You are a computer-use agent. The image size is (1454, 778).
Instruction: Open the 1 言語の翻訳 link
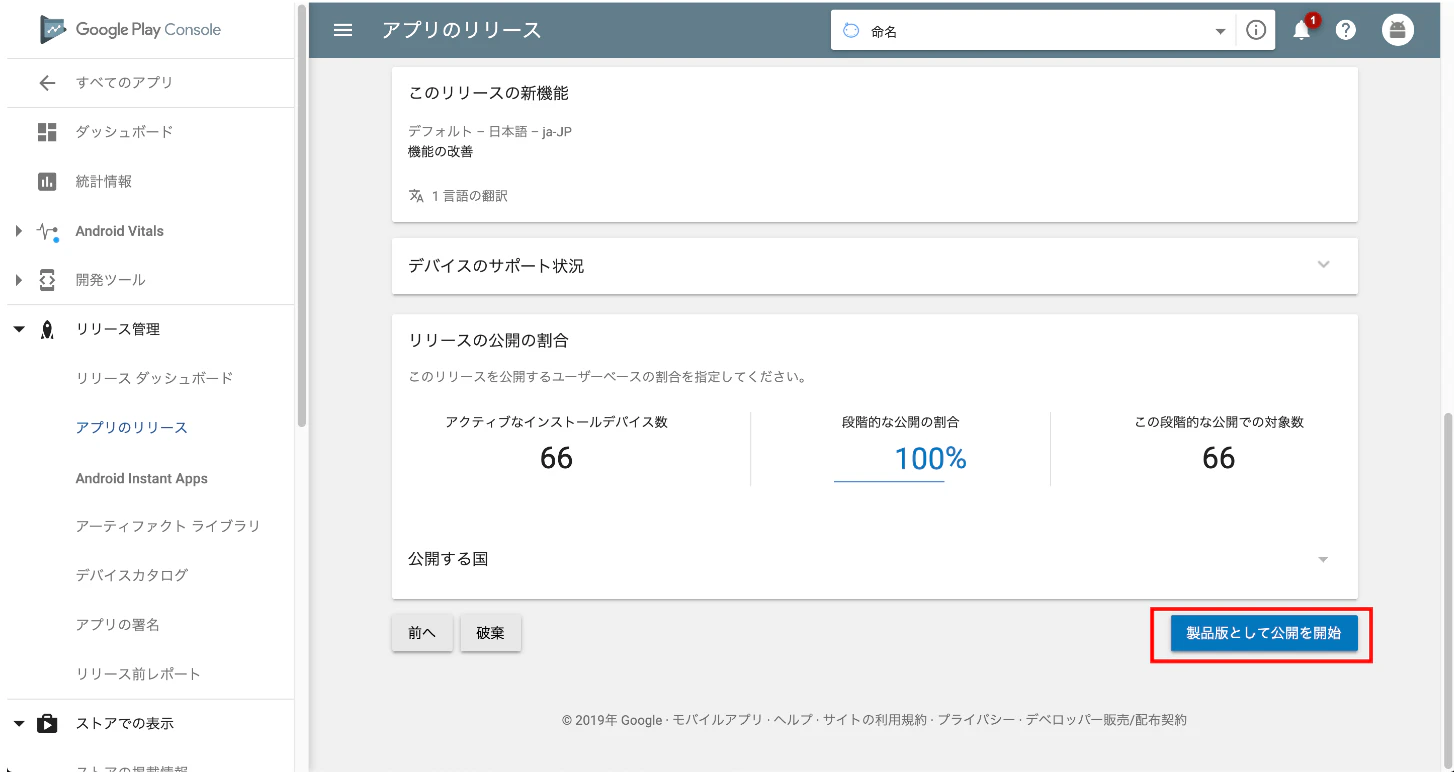(x=470, y=196)
